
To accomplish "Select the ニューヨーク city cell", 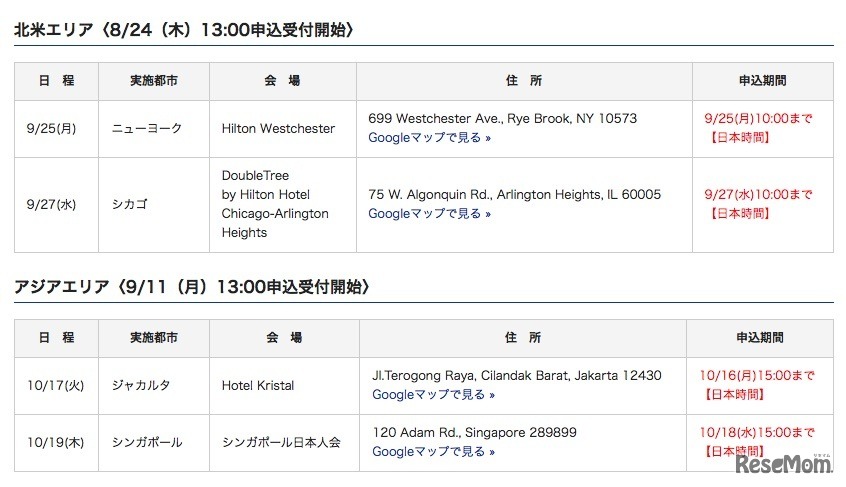I will (x=146, y=129).
